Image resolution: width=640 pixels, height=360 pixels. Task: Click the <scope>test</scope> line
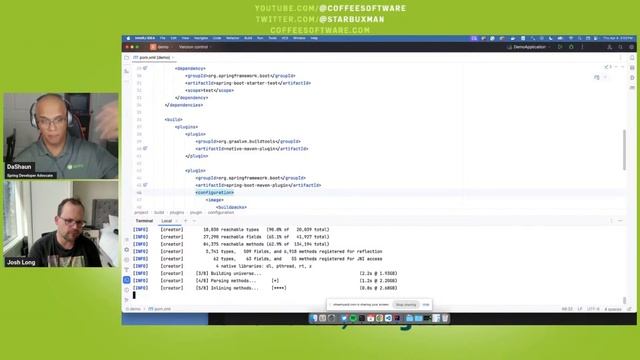click(209, 90)
